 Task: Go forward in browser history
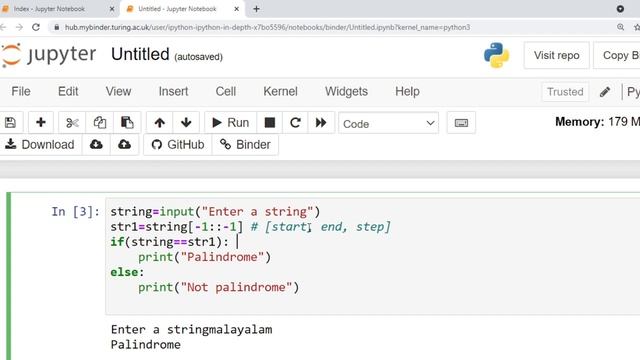pyautogui.click(x=19, y=27)
